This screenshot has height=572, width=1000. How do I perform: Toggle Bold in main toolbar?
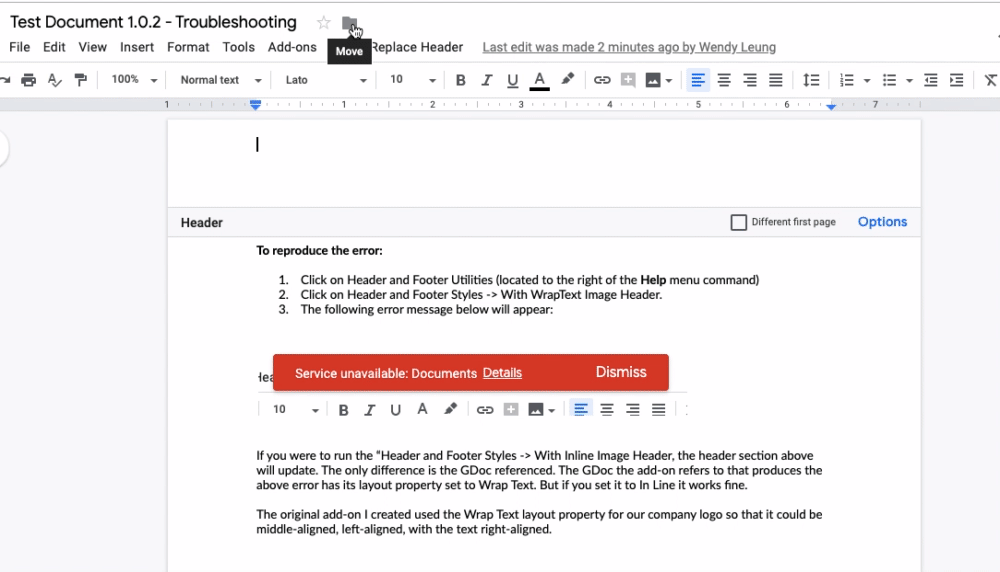tap(460, 80)
